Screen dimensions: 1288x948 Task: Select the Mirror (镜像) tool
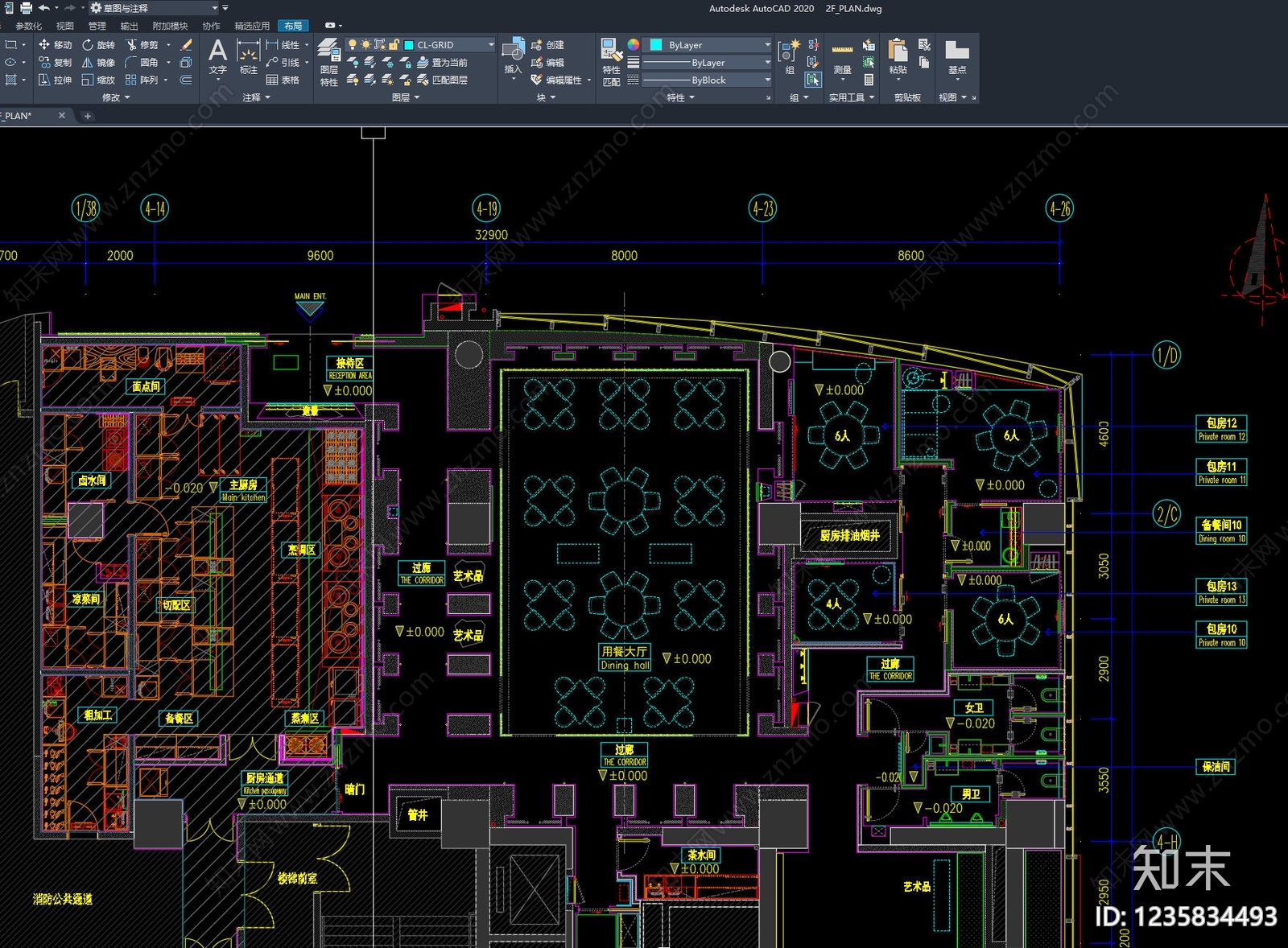point(98,63)
